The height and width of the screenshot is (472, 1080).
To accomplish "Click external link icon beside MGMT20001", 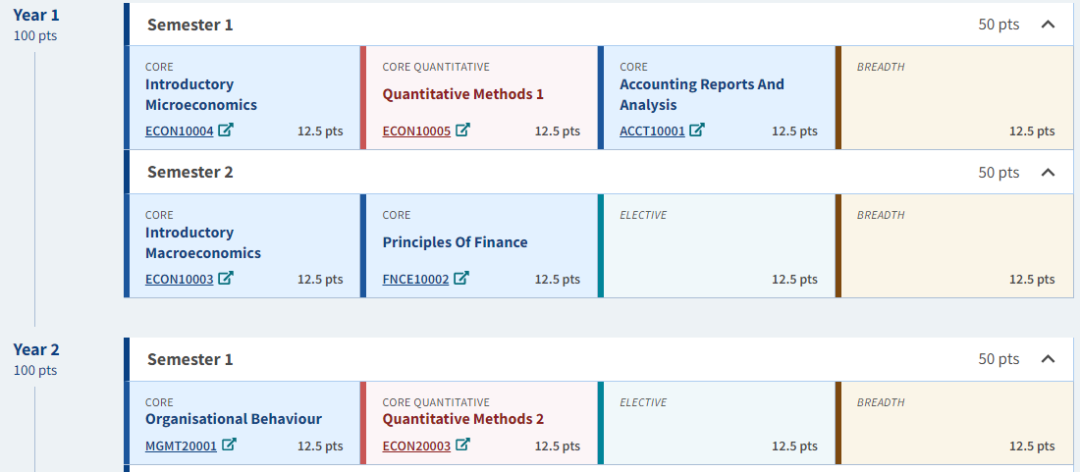I will [x=230, y=445].
